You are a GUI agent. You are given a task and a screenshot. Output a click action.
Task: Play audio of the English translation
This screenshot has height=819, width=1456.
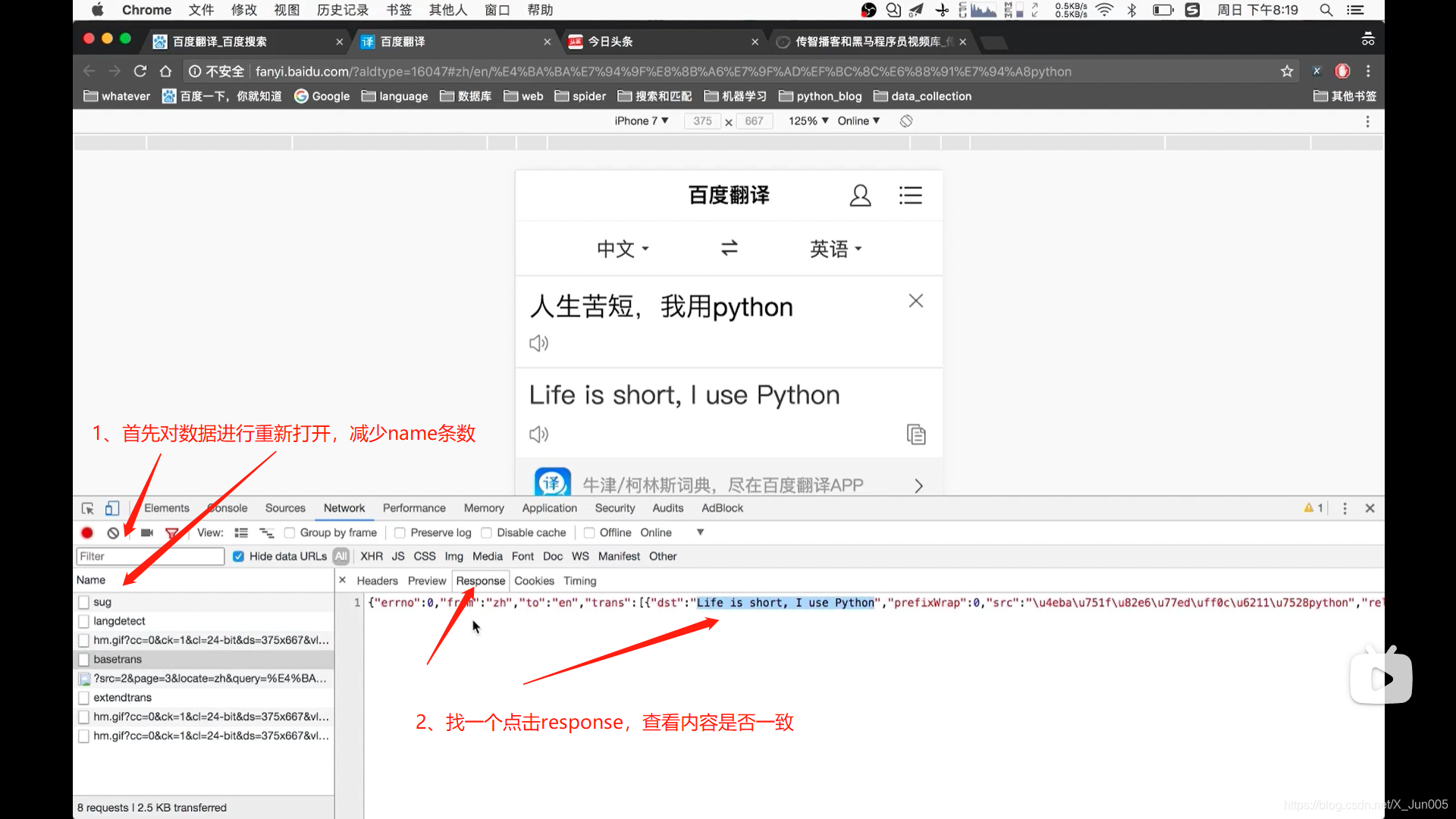click(x=538, y=435)
